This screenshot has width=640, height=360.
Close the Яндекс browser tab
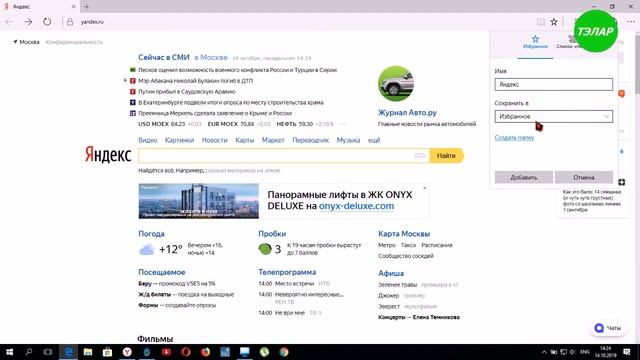pos(73,7)
